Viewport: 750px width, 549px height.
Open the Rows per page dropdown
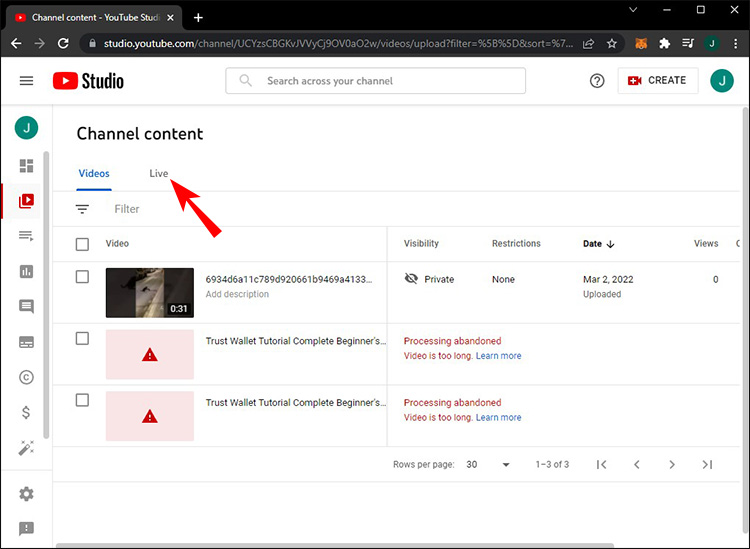[488, 464]
